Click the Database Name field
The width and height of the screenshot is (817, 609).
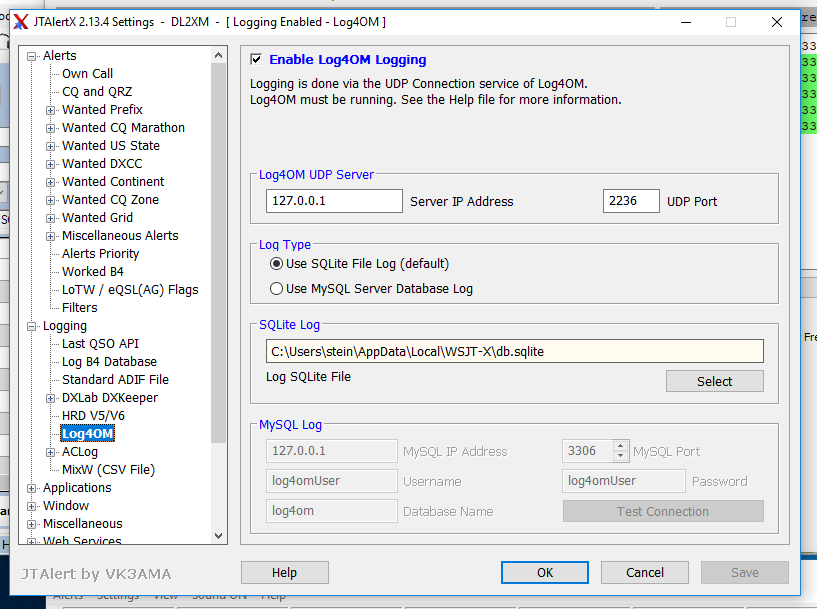click(331, 511)
